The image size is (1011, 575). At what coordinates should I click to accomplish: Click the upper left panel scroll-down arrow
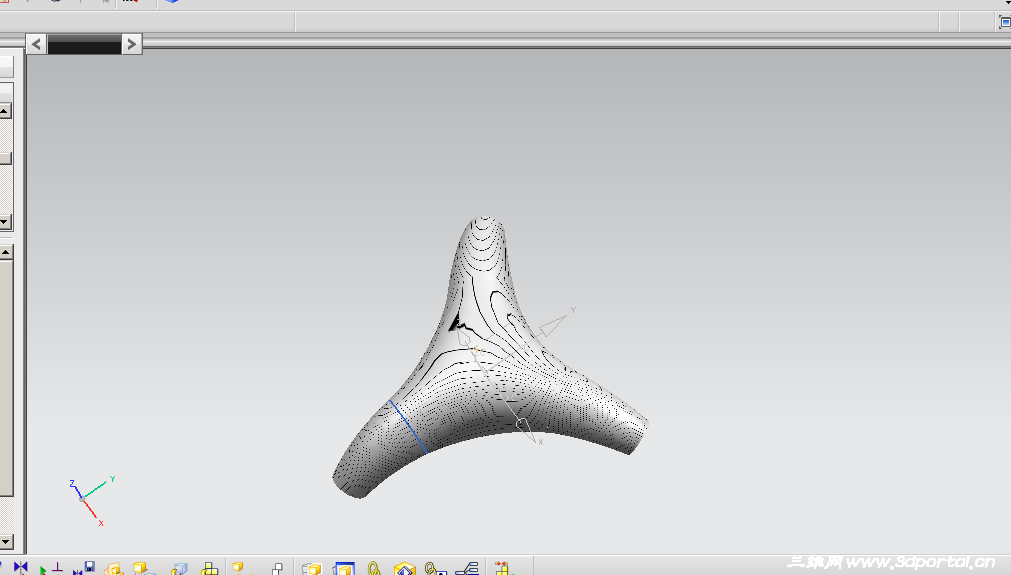pos(5,222)
